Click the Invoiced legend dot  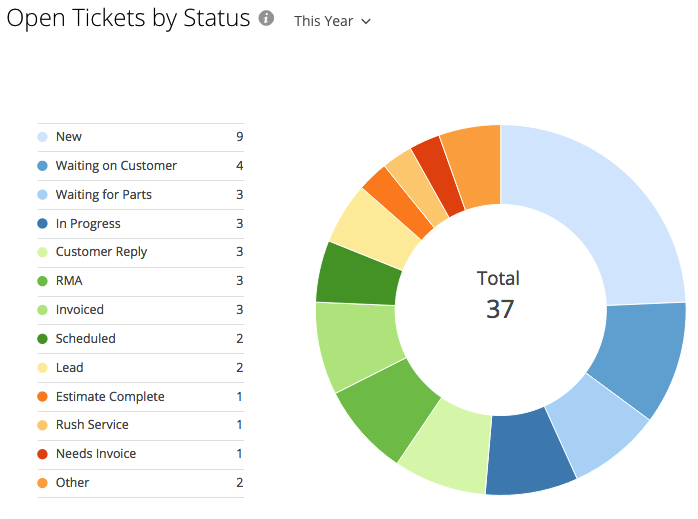click(42, 310)
